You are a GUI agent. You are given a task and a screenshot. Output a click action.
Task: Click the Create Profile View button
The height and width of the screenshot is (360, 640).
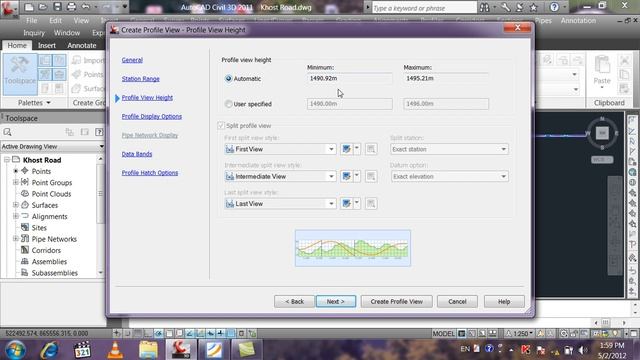396,301
